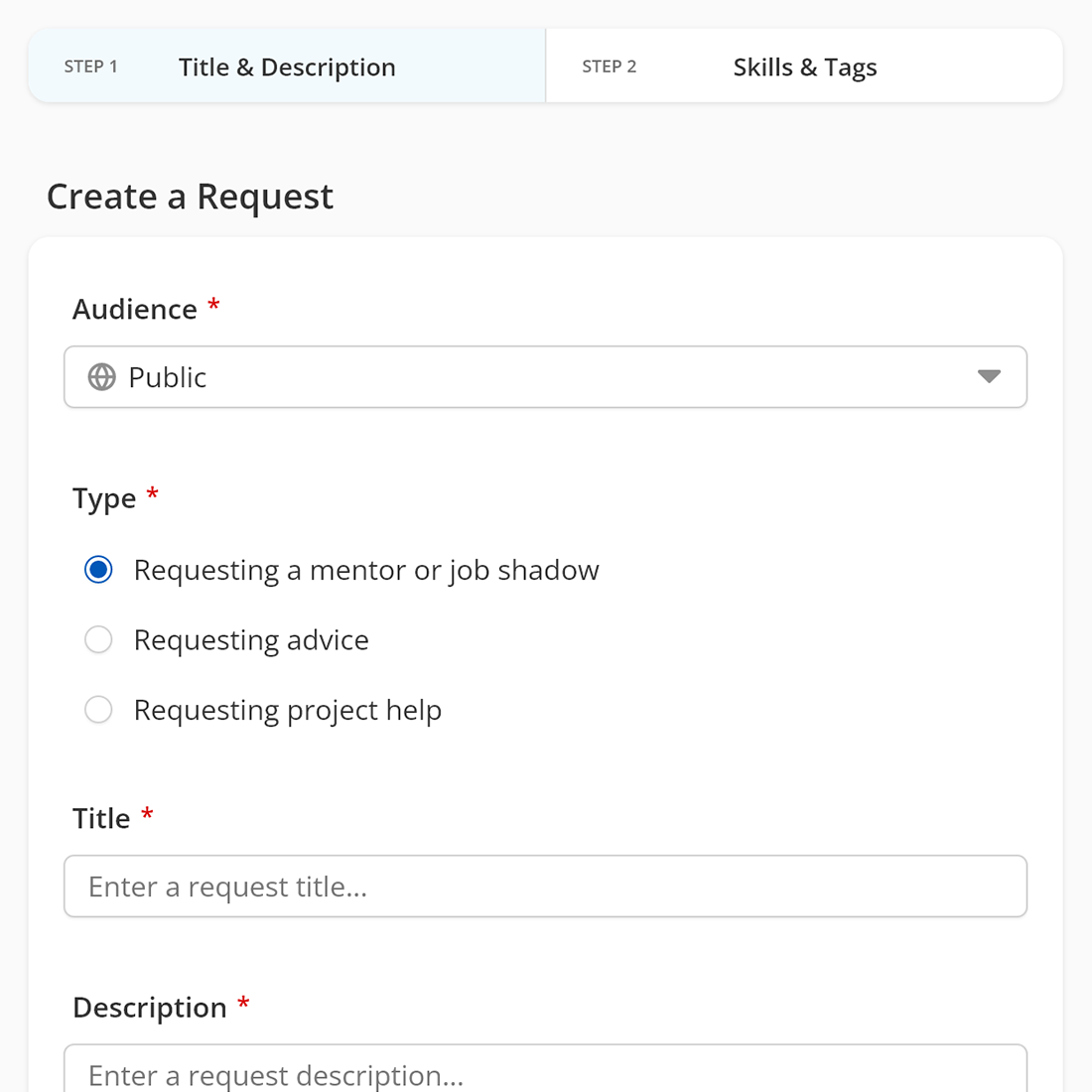The width and height of the screenshot is (1092, 1092).
Task: Open Step 1 Title & Description tab
Action: click(286, 67)
